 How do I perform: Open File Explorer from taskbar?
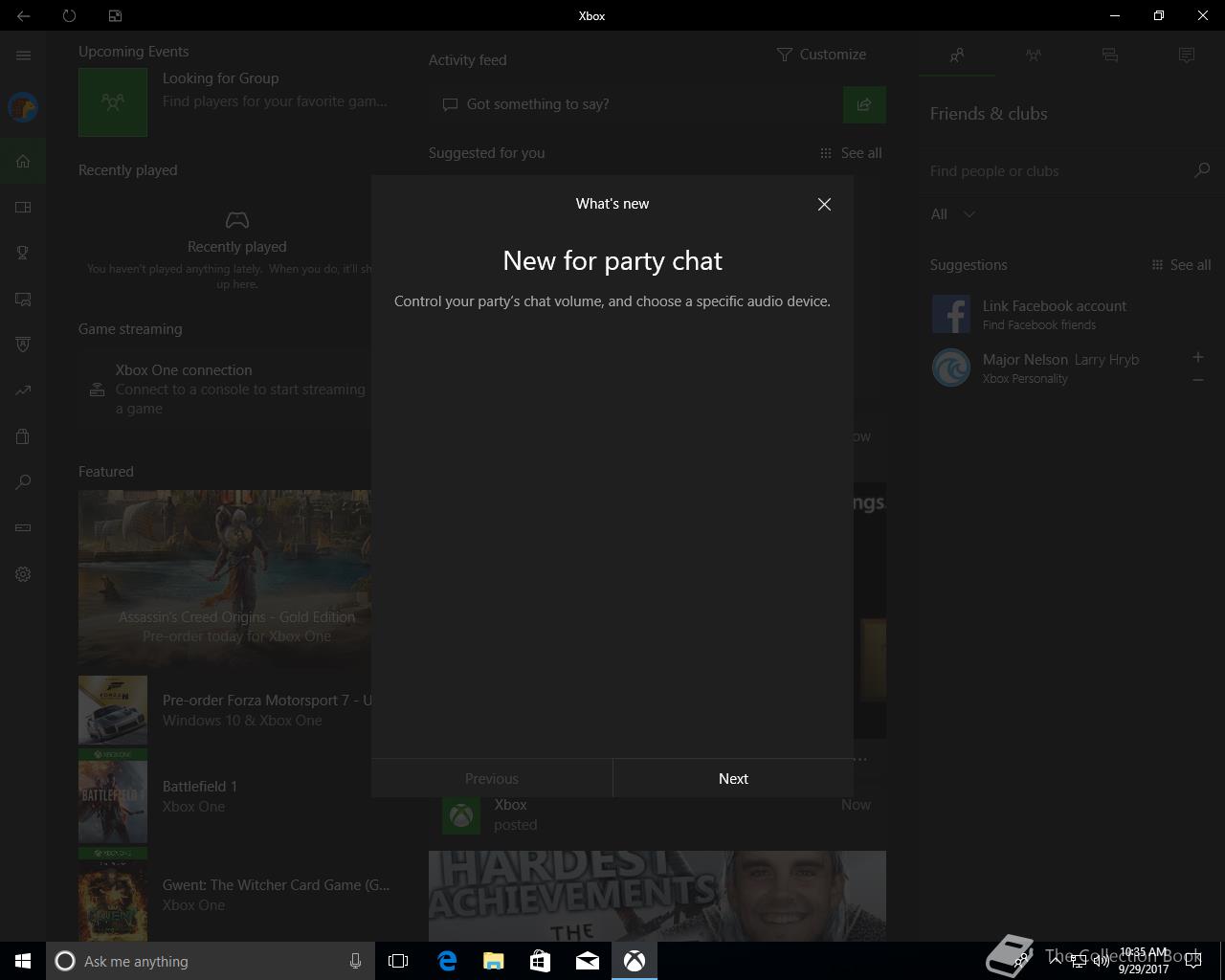[x=494, y=961]
